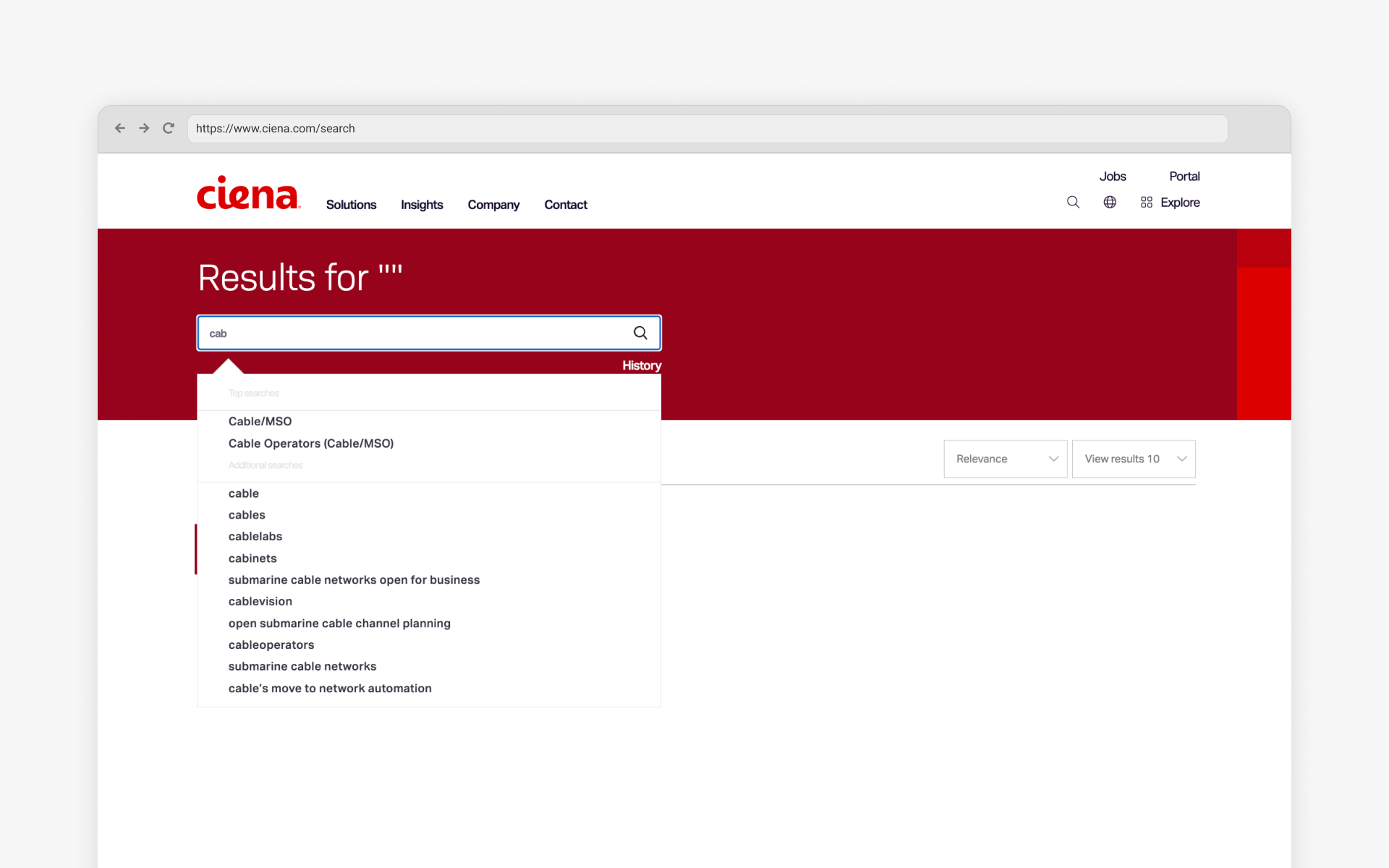The width and height of the screenshot is (1389, 868).
Task: Open the Company navigation menu
Action: click(x=493, y=205)
